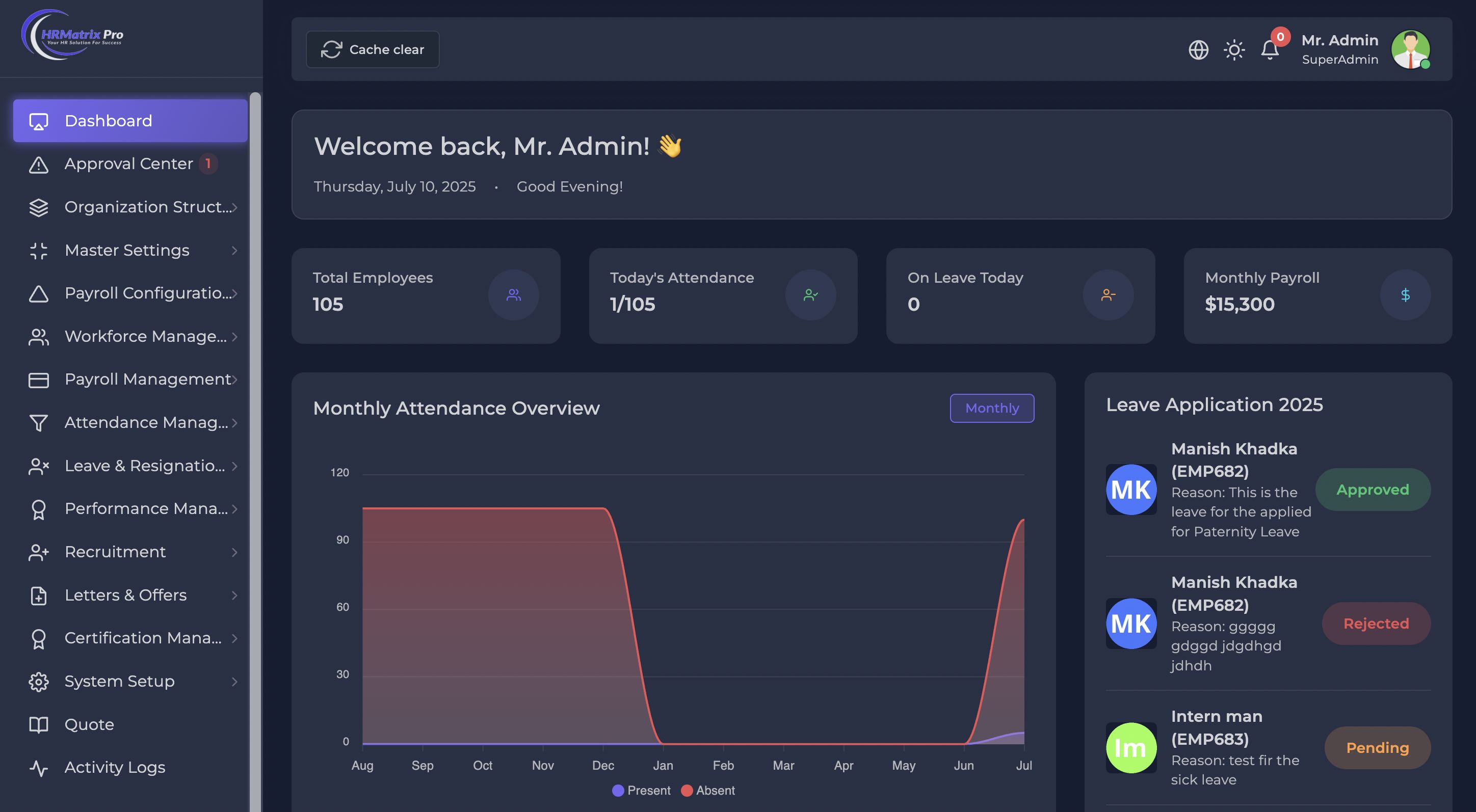Screen dimensions: 1476x812
Task: Open the Approval Center menu item
Action: (128, 164)
